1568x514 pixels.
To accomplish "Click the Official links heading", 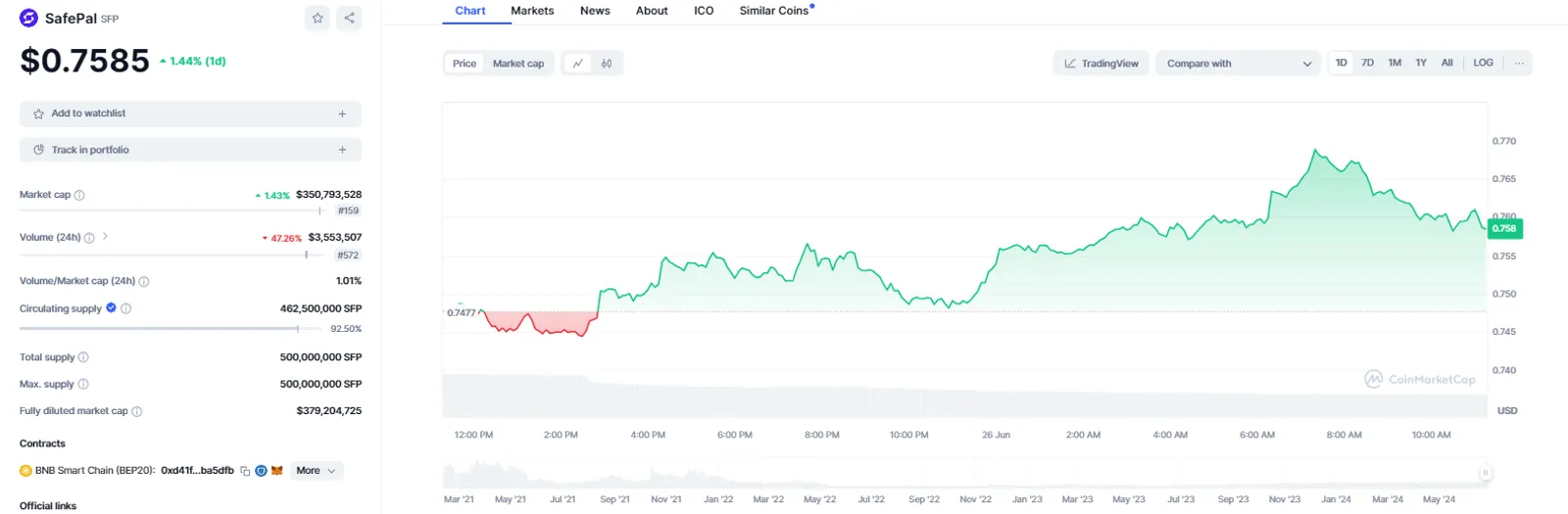I will pos(48,506).
